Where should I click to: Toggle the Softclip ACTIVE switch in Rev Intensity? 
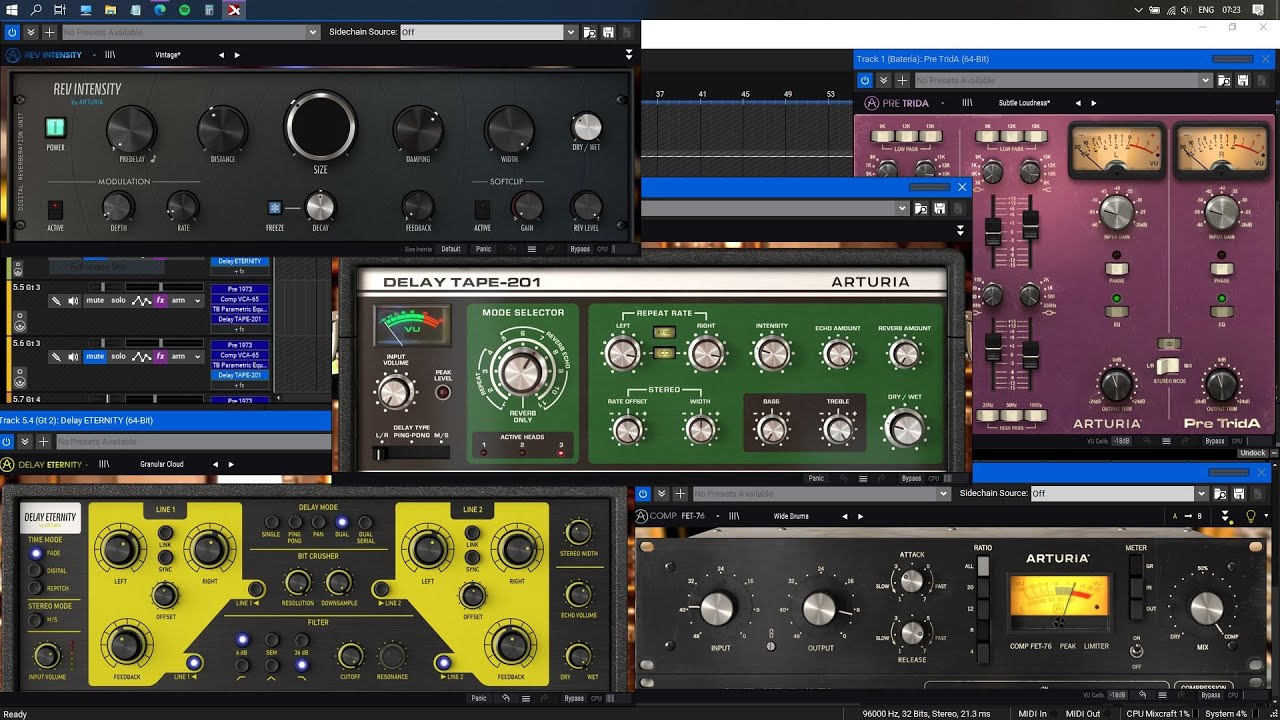482,210
